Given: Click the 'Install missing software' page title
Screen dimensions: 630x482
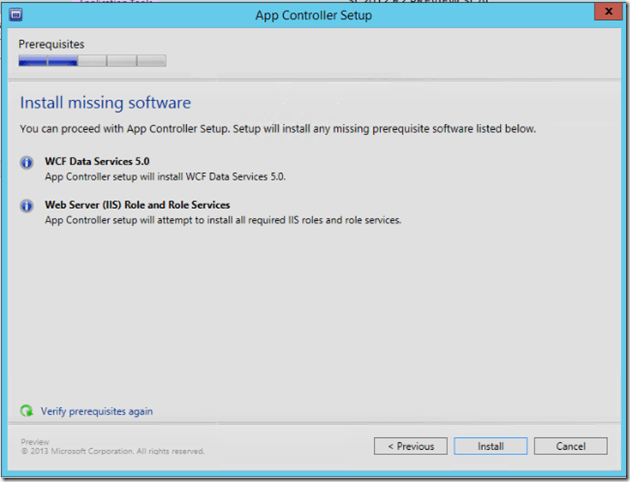Looking at the screenshot, I should (x=105, y=103).
